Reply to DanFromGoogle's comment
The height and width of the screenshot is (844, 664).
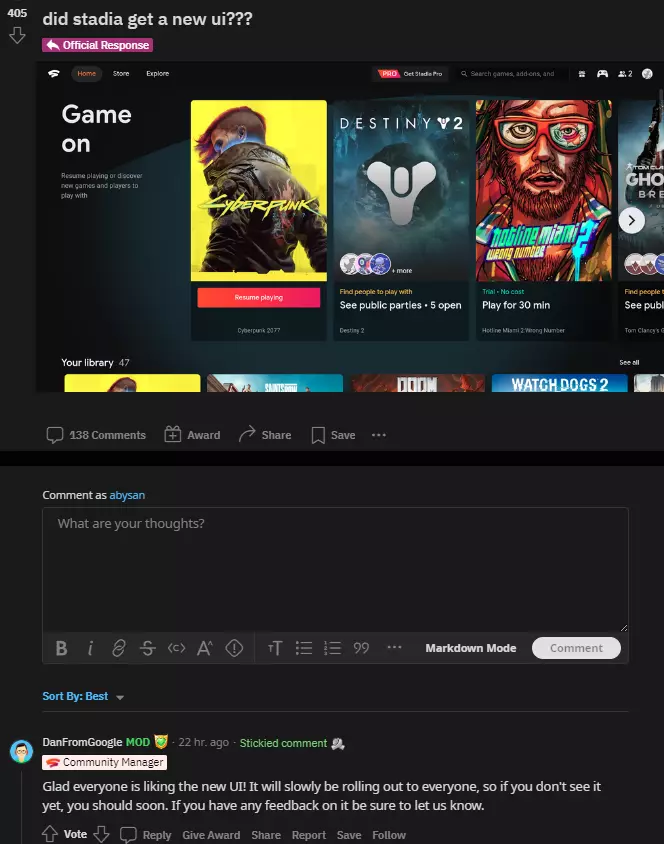pyautogui.click(x=145, y=835)
